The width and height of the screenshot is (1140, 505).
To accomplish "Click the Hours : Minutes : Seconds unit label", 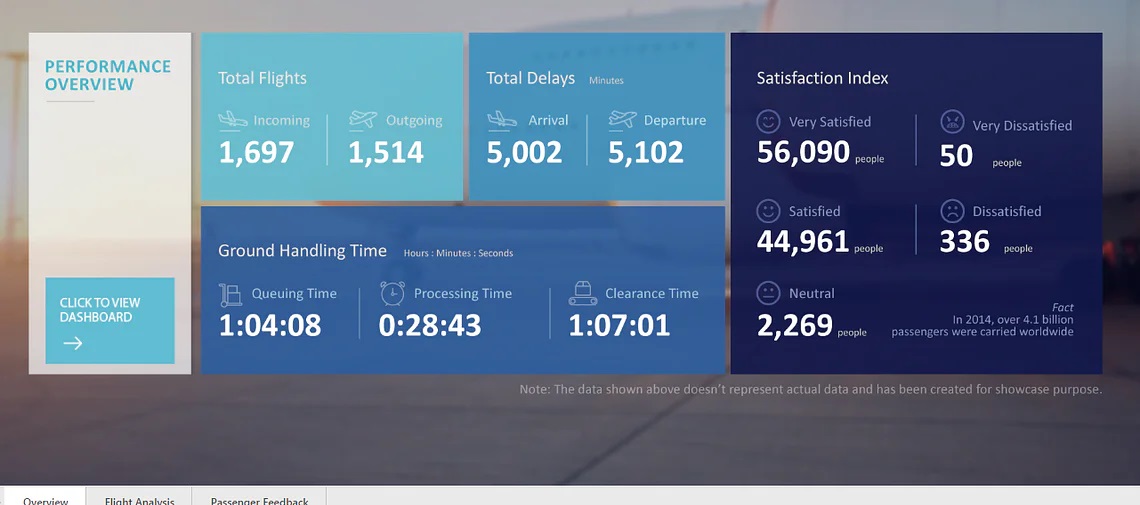I will [x=459, y=254].
